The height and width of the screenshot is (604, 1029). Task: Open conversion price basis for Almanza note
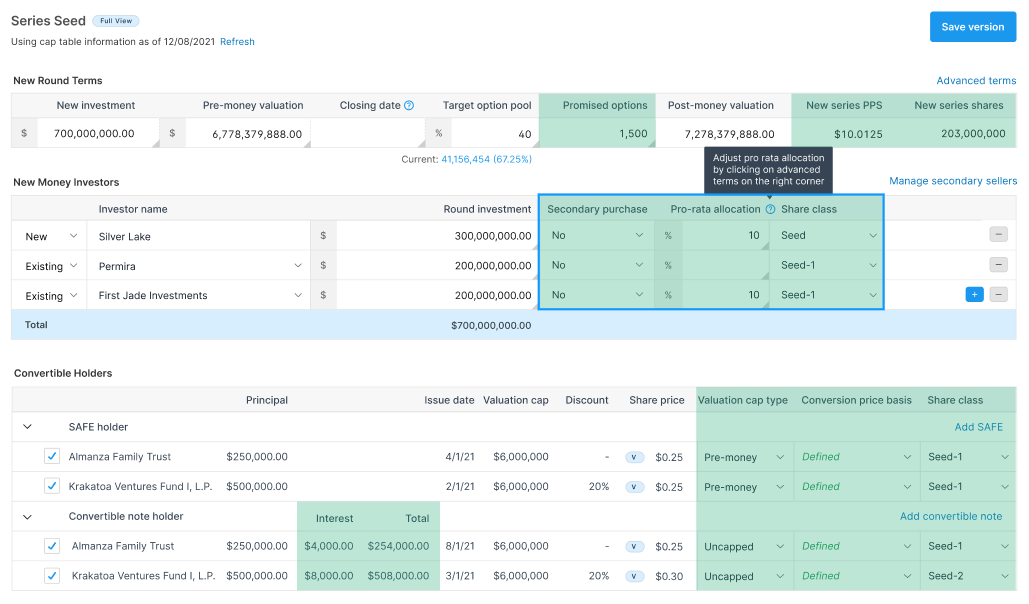pyautogui.click(x=856, y=546)
